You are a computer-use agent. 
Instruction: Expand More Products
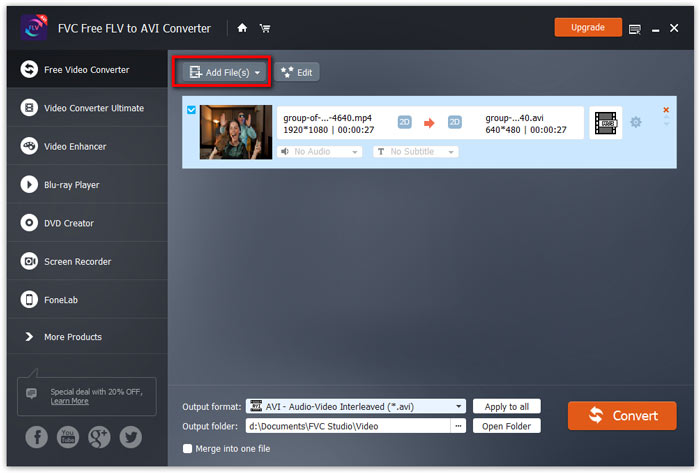click(87, 337)
